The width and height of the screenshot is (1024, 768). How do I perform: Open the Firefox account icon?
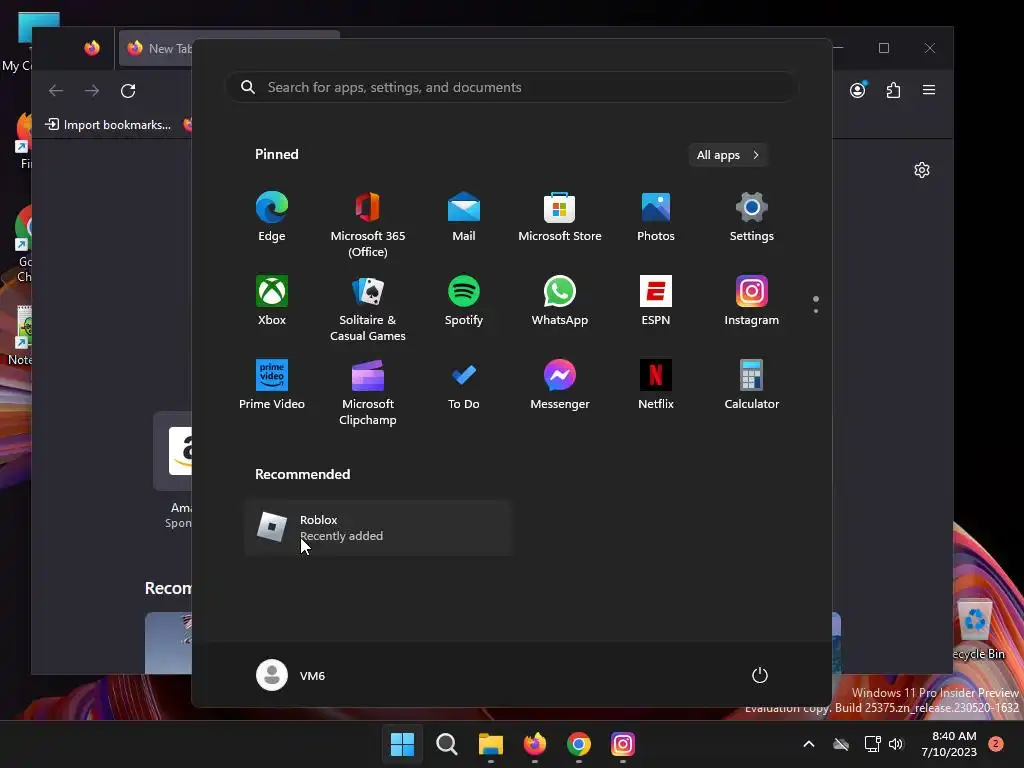pos(858,90)
